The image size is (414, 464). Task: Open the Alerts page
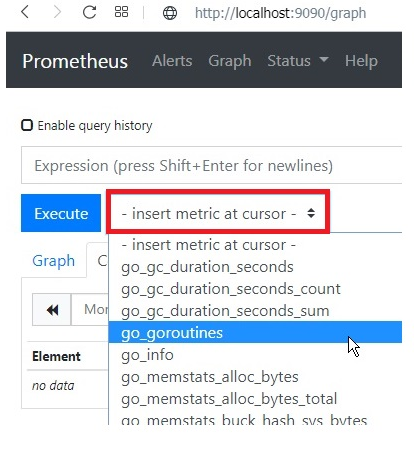[x=172, y=61]
